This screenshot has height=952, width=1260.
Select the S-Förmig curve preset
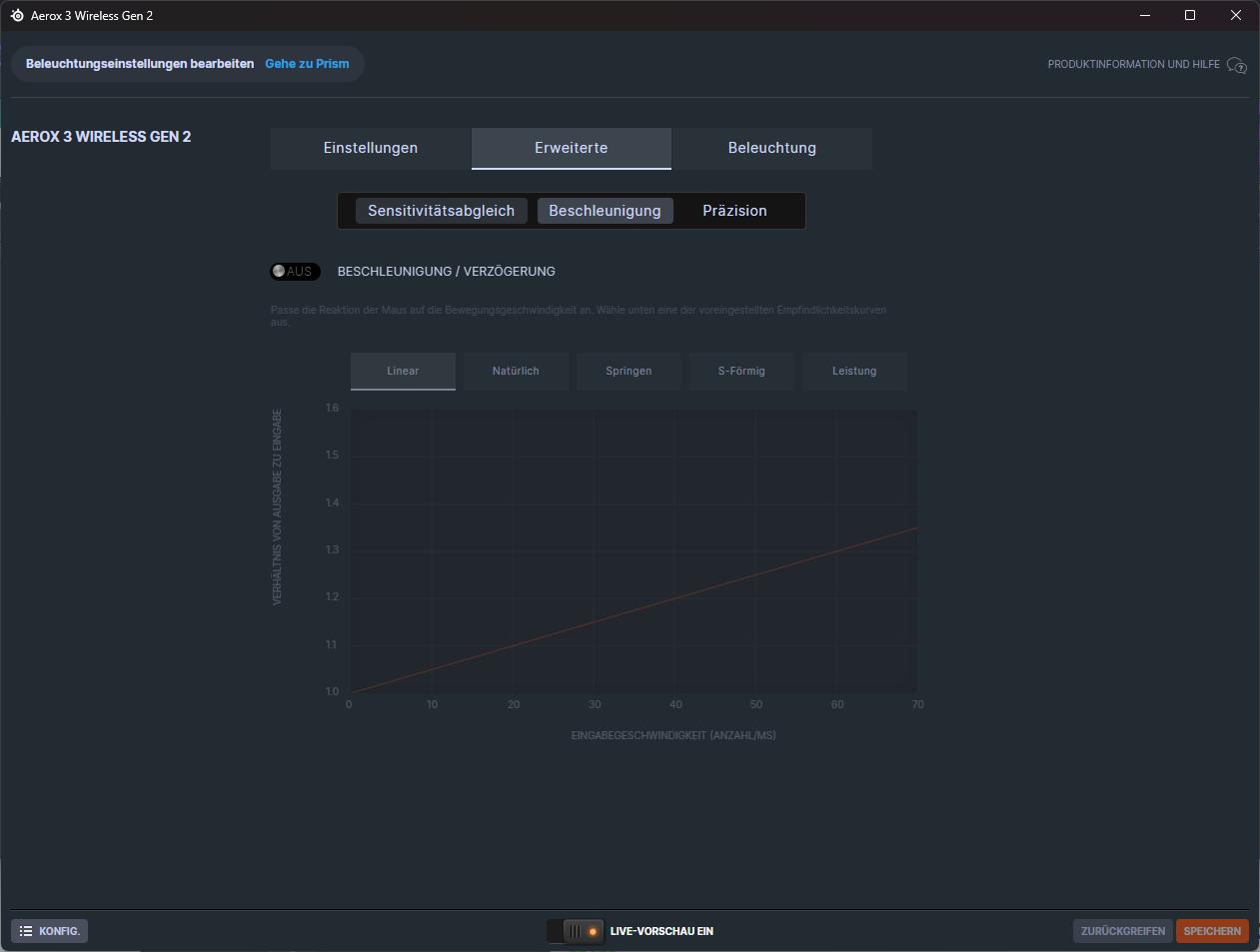coord(741,371)
